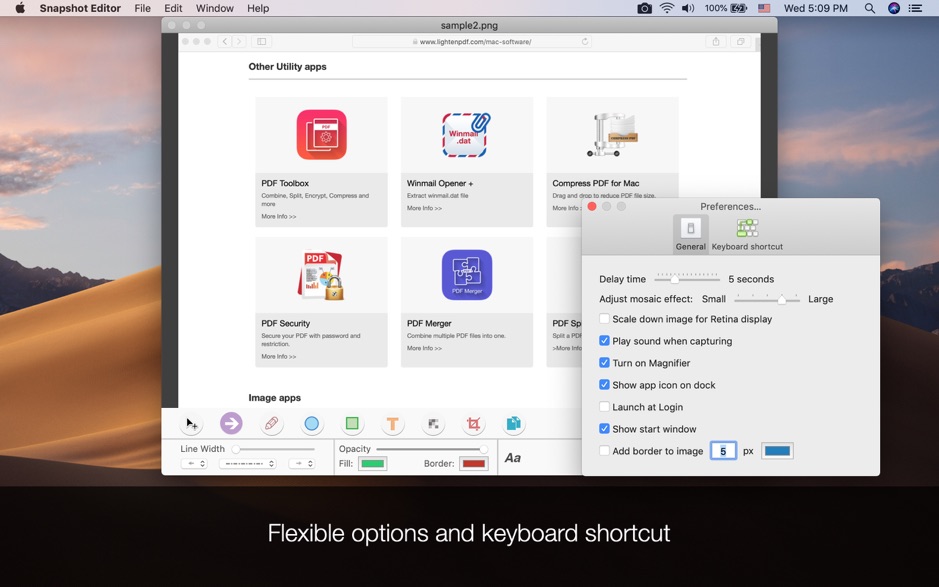Select the copy to clipboard tool

coord(513,423)
